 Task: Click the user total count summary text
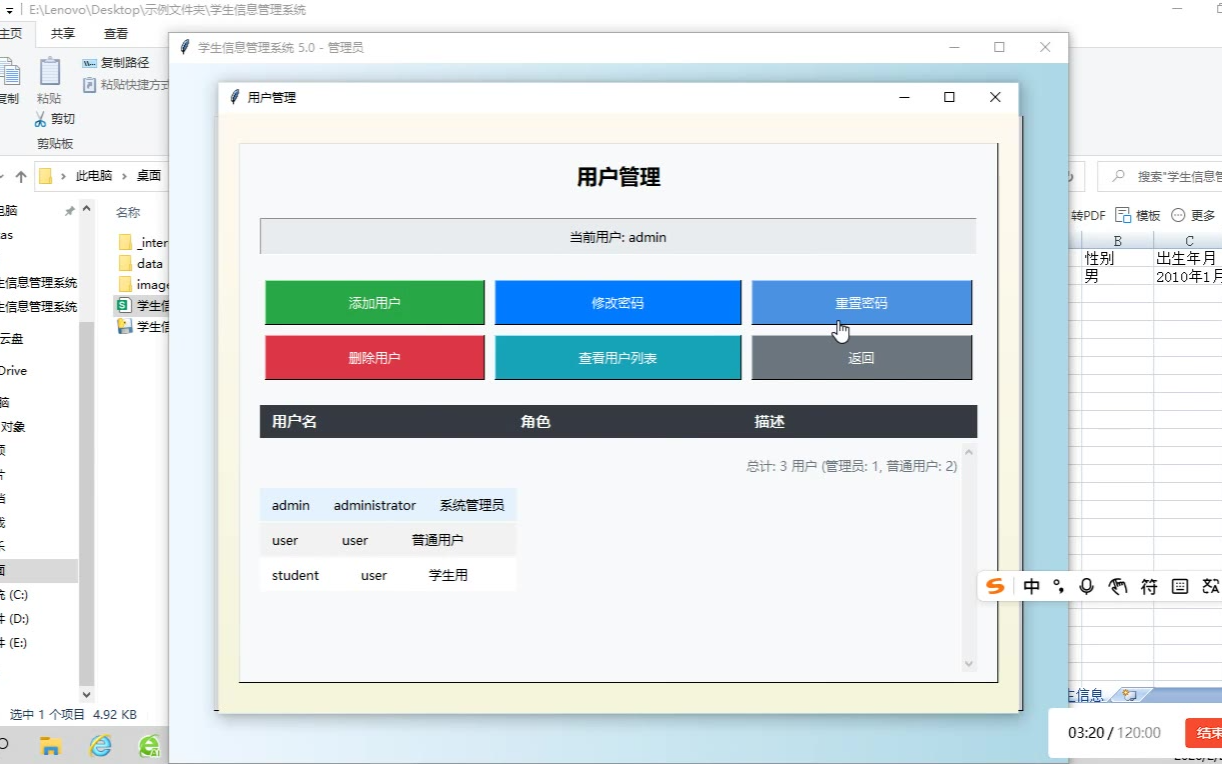852,466
